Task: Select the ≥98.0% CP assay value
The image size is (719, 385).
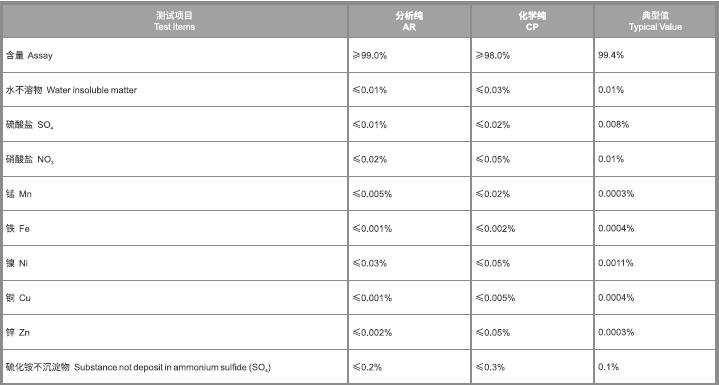Action: pyautogui.click(x=492, y=55)
